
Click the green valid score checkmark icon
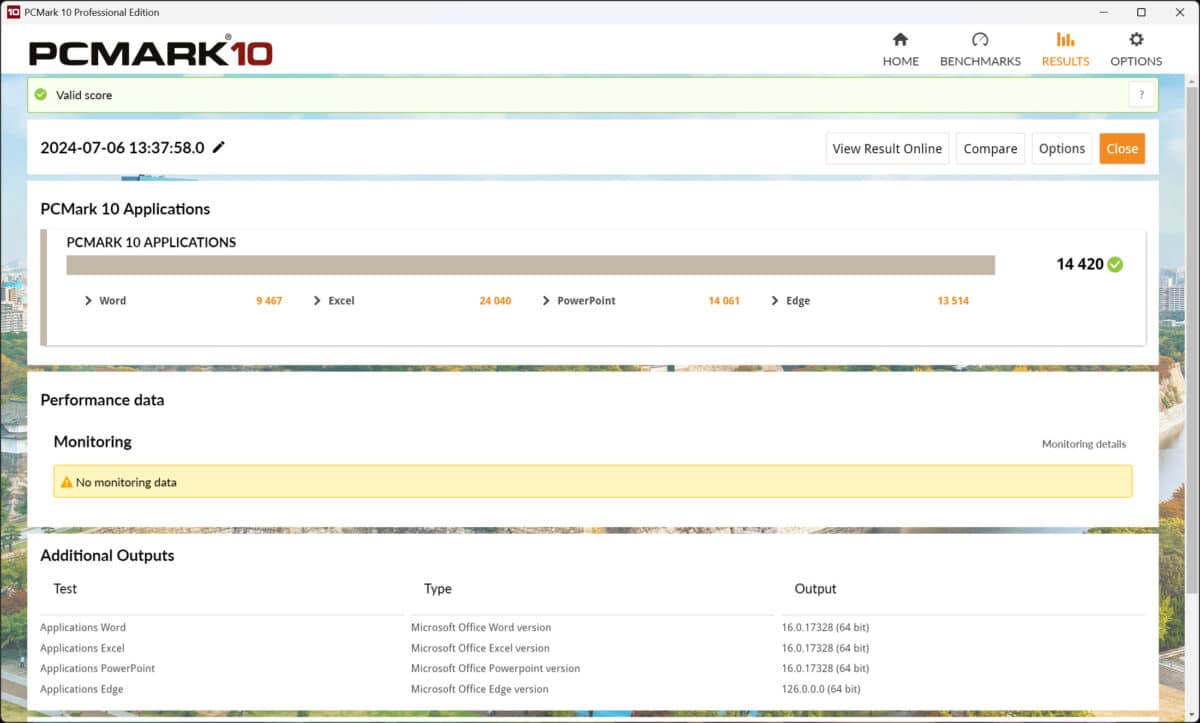pyautogui.click(x=41, y=95)
